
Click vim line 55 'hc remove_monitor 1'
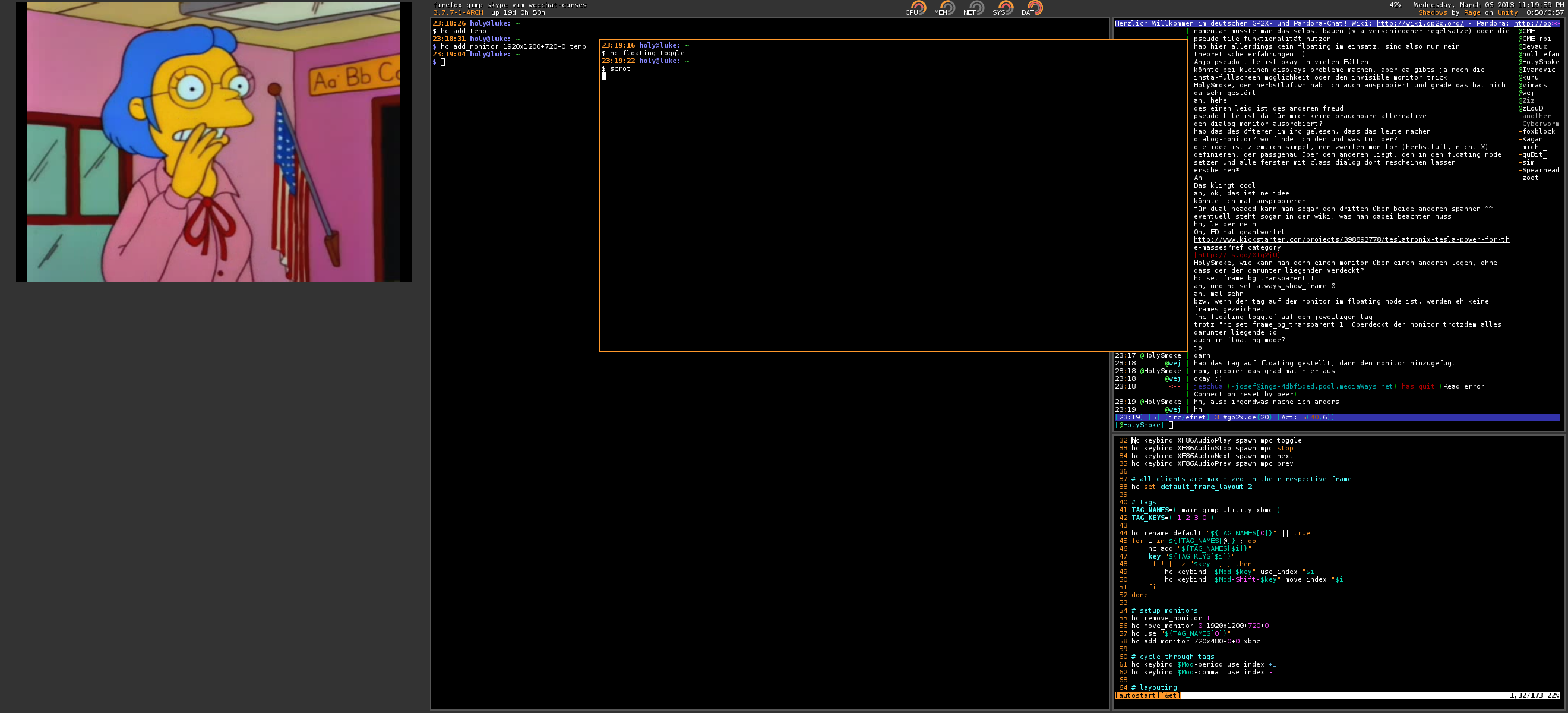1171,618
